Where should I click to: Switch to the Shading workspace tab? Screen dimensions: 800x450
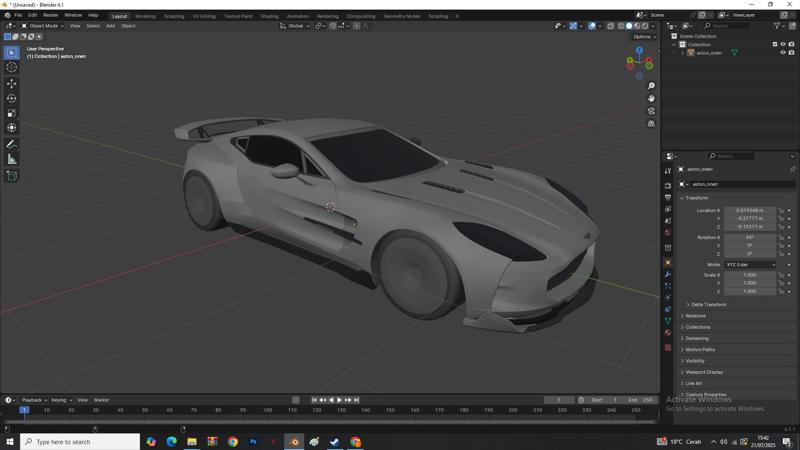tap(269, 16)
